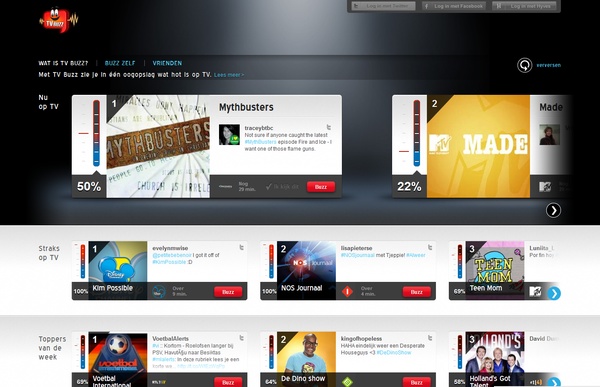The image size is (600, 387).
Task: Click the Twitter bird icon on Mythbusters tweet
Action: (x=329, y=127)
